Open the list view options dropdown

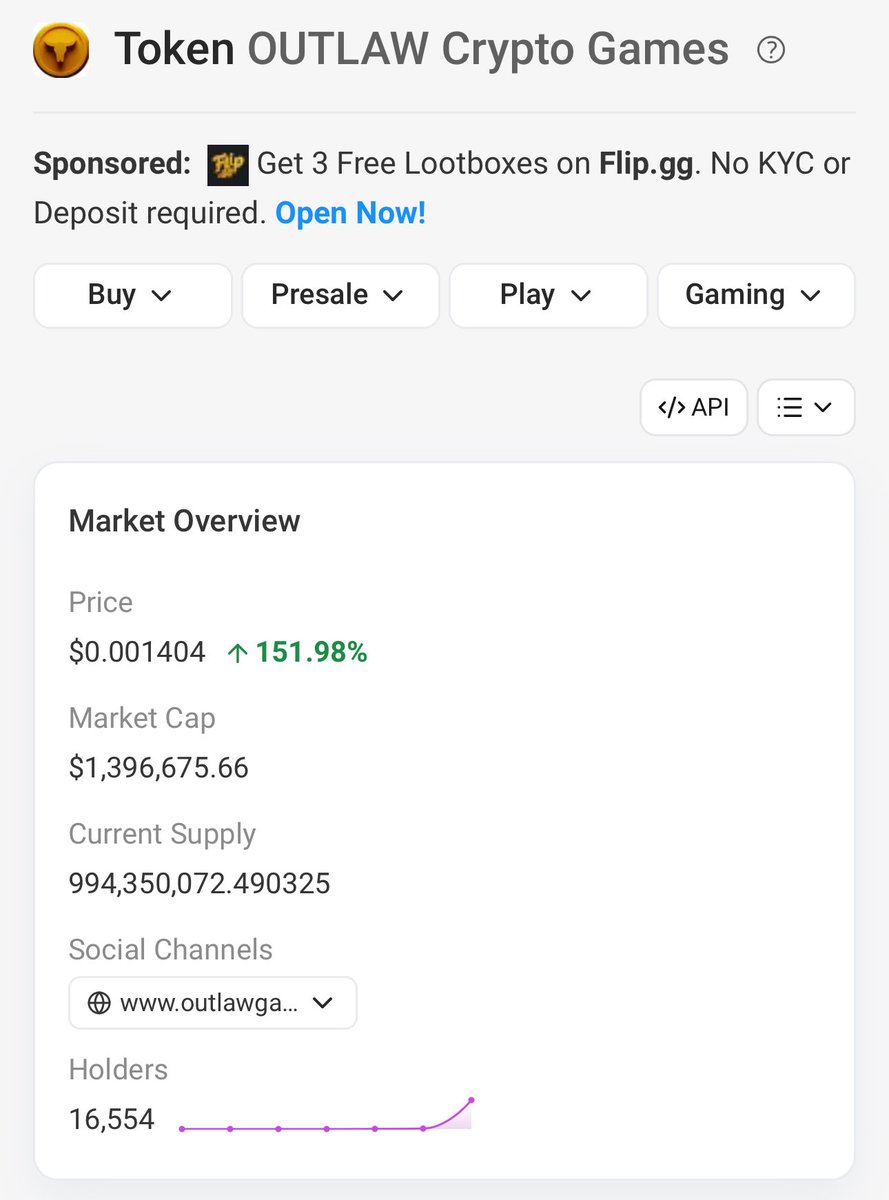click(806, 407)
